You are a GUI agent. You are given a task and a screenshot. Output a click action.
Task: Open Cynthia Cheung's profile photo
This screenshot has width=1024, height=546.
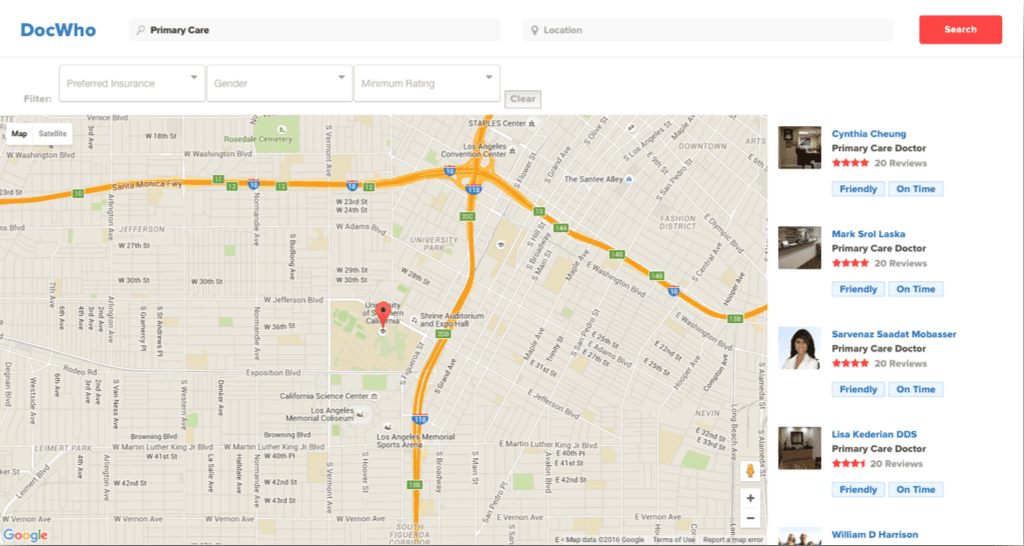click(x=799, y=148)
